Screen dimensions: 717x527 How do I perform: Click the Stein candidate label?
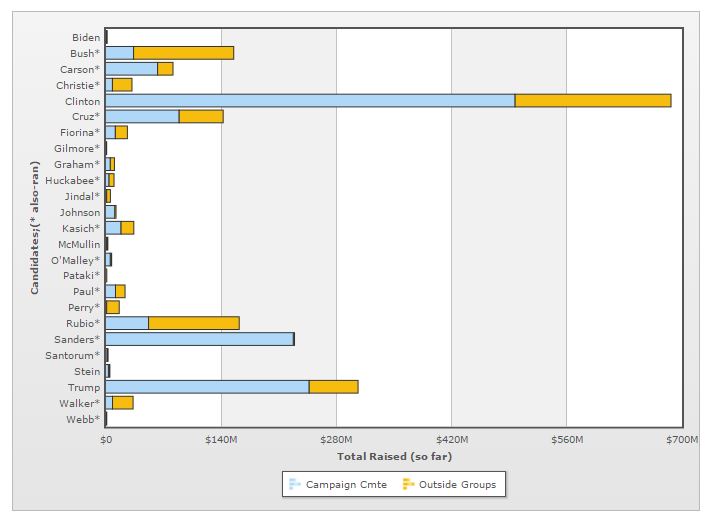87,371
